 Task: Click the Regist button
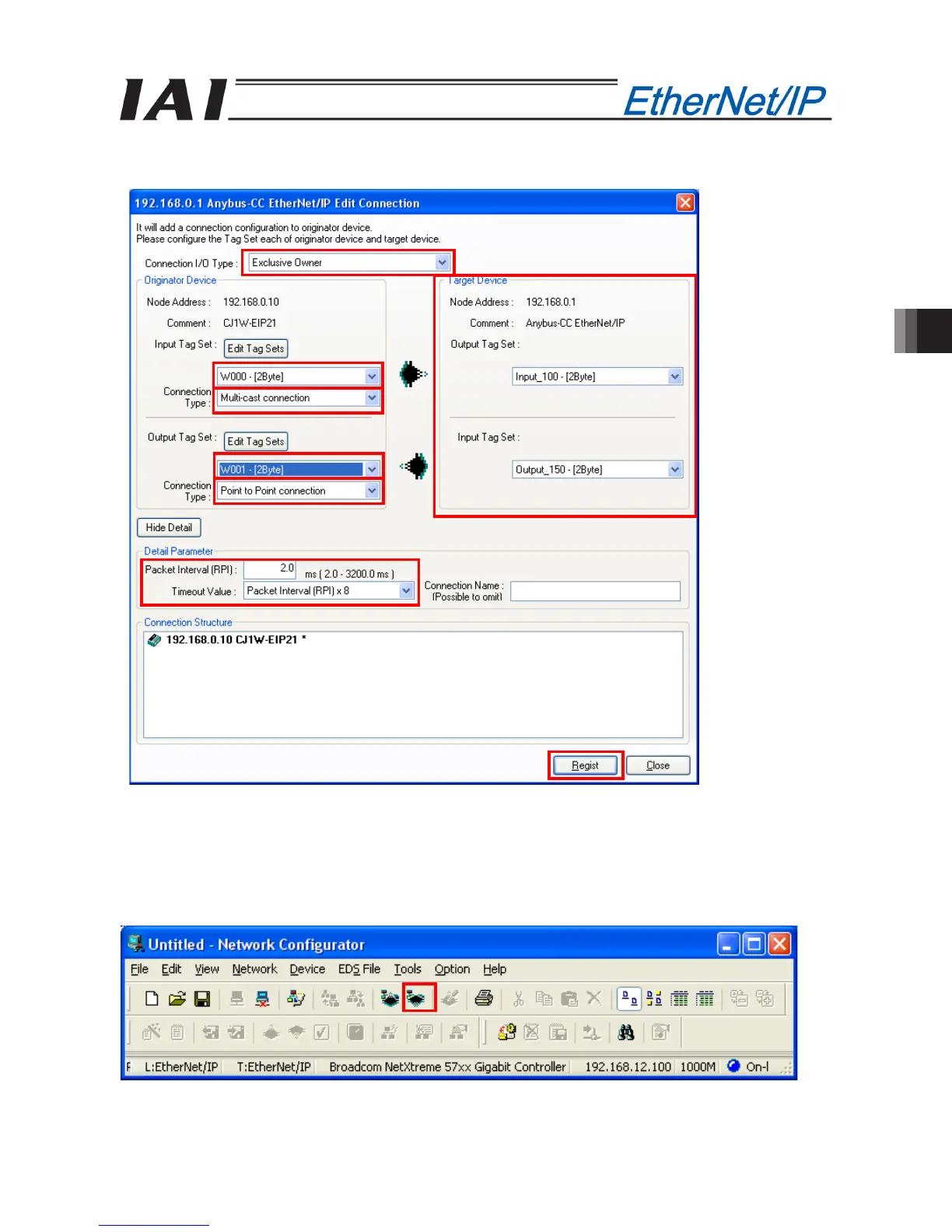586,765
